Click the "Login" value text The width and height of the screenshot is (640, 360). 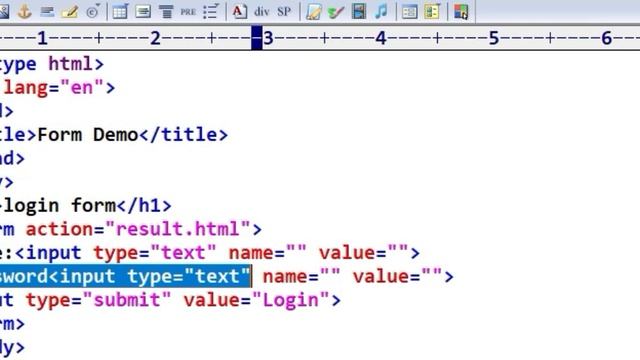(x=291, y=300)
